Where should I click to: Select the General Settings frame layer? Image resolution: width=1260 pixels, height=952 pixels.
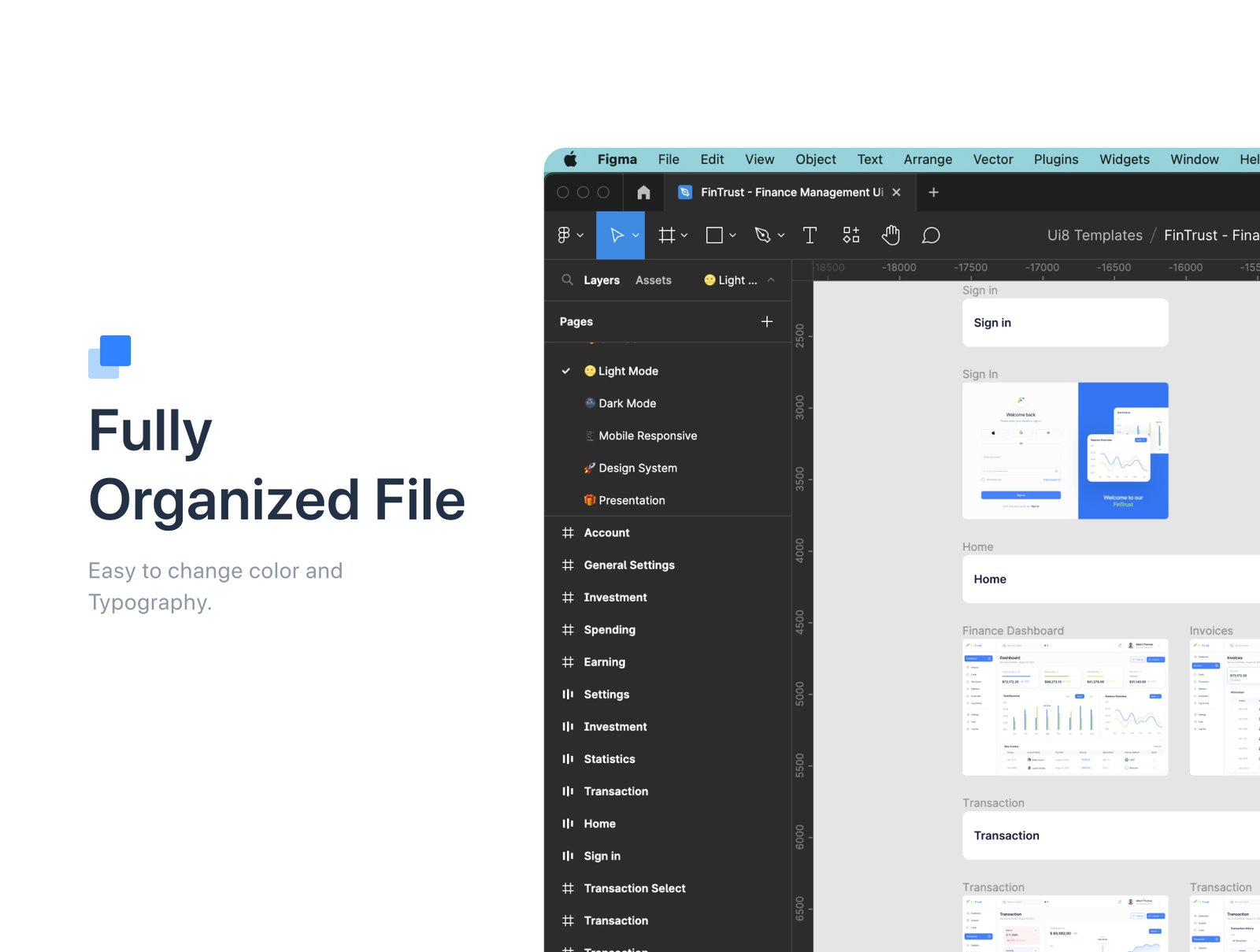tap(628, 565)
